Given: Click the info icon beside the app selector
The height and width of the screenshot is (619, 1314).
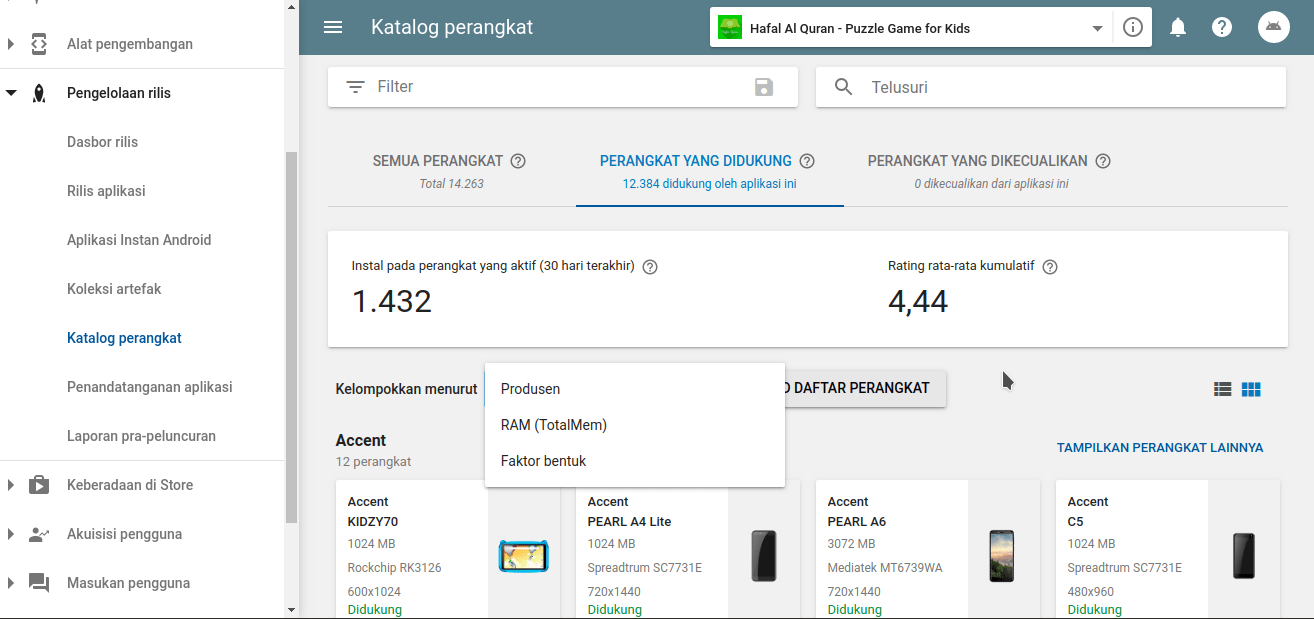Looking at the screenshot, I should click(x=1132, y=27).
